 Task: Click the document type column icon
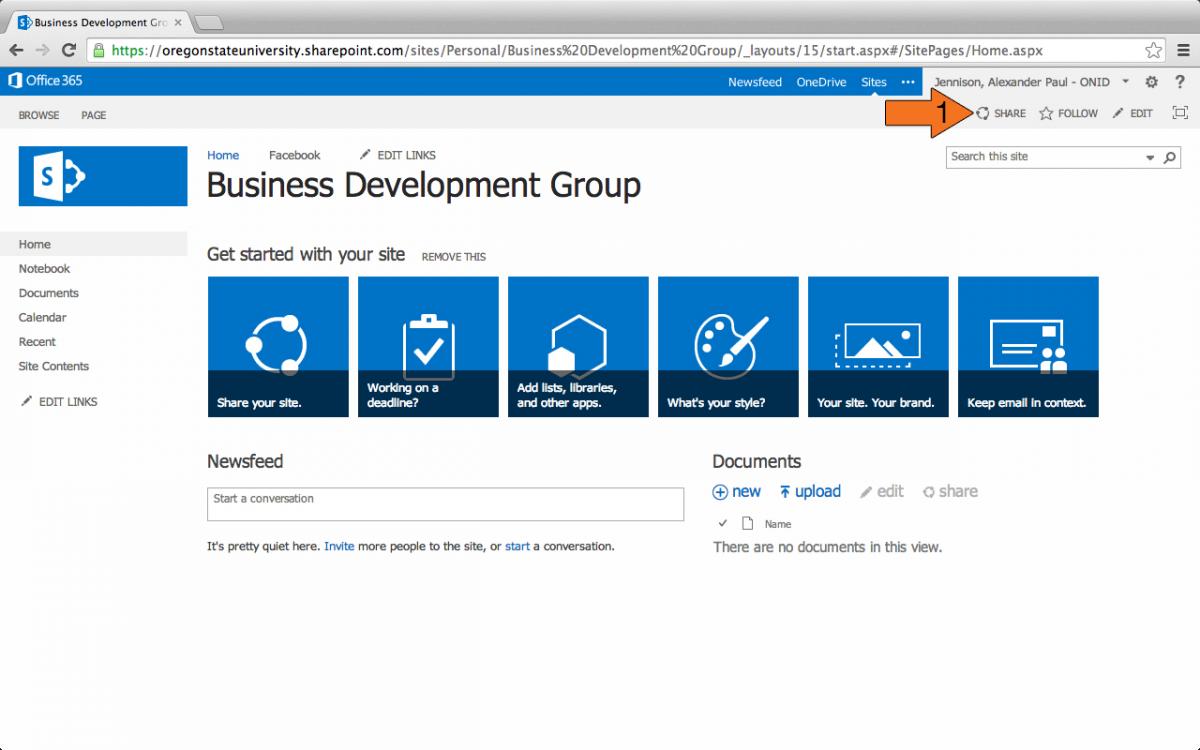click(x=747, y=523)
